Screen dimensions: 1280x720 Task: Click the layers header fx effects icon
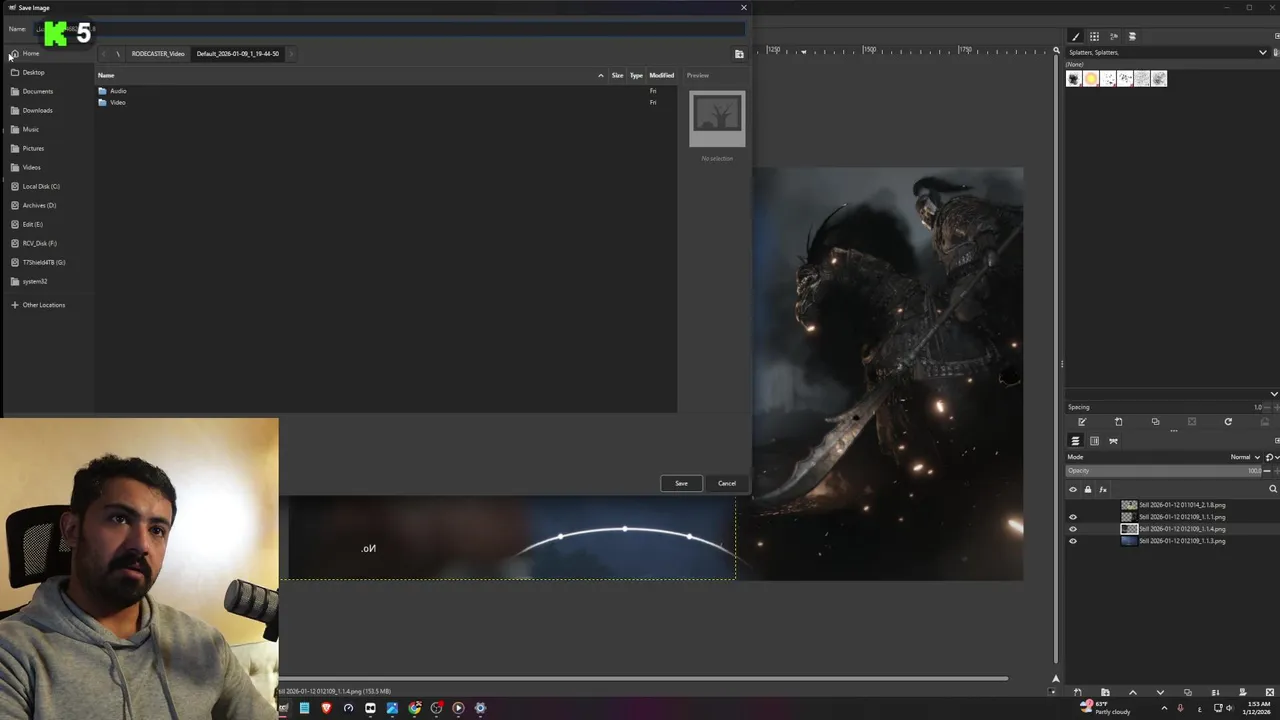pyautogui.click(x=1103, y=490)
